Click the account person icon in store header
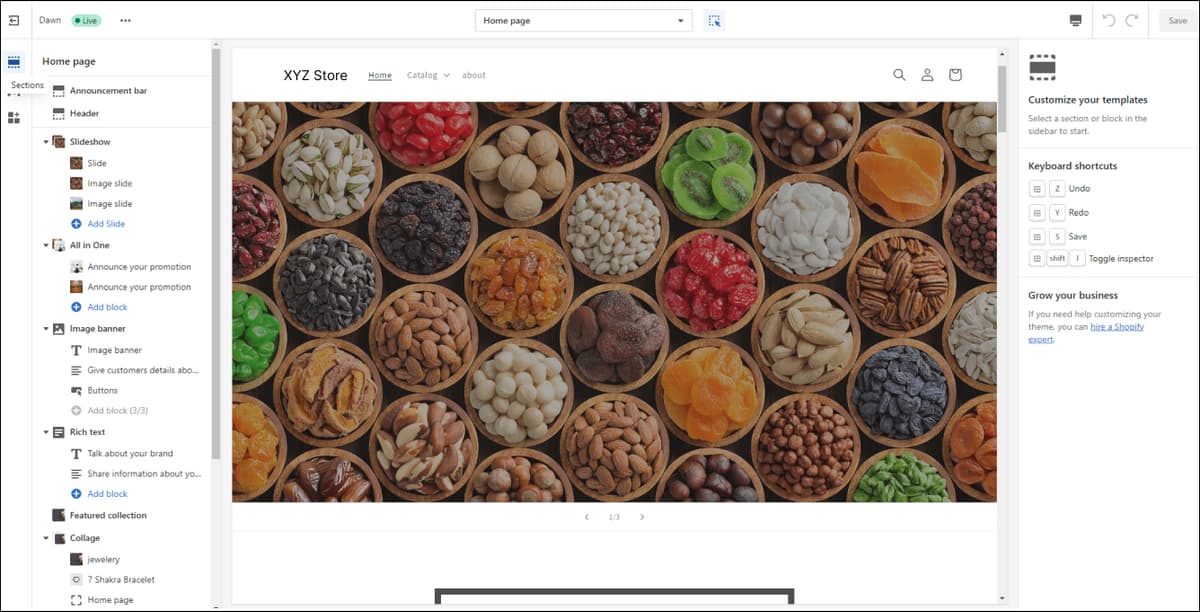This screenshot has width=1200, height=612. point(927,75)
